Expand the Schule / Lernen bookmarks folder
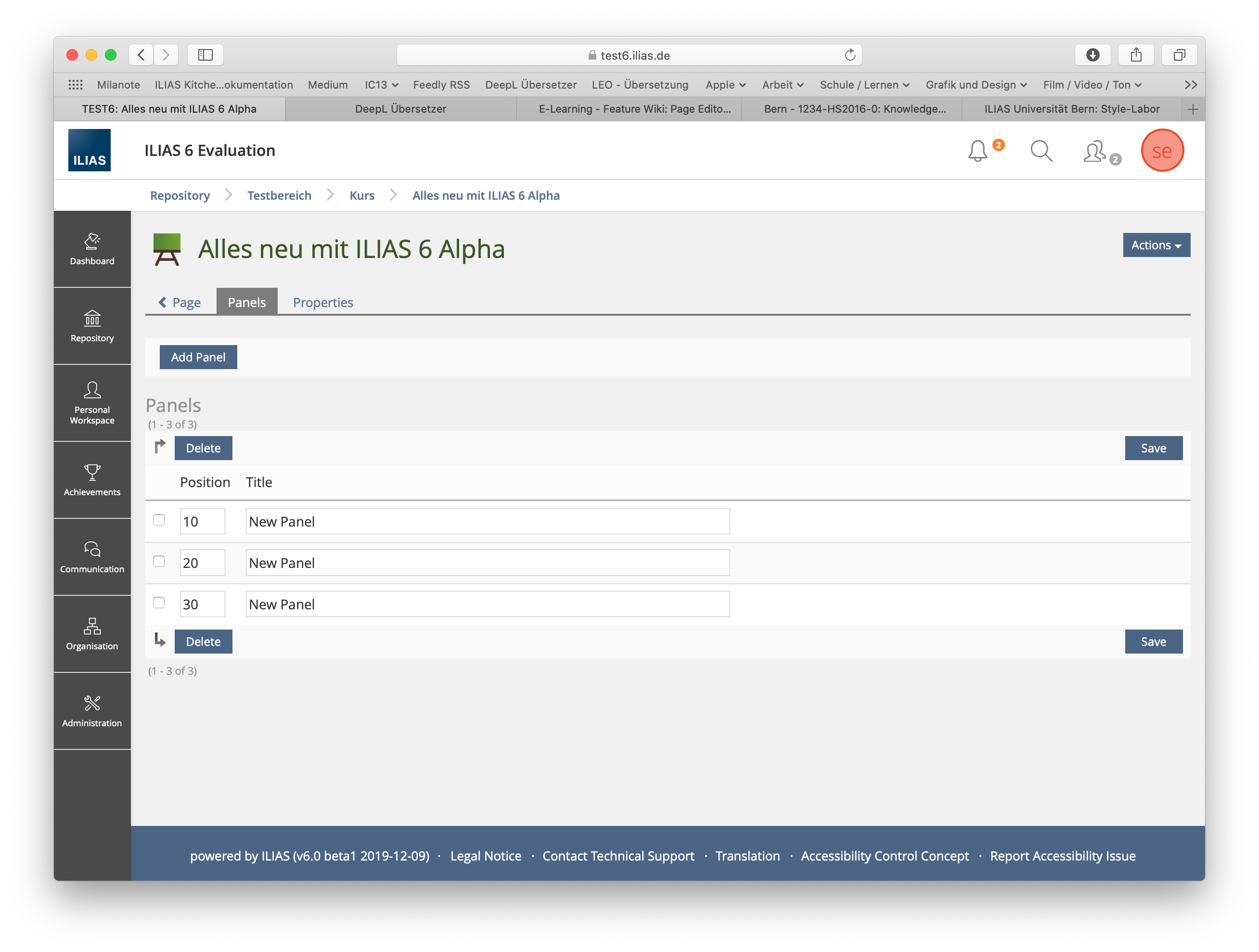 point(864,85)
